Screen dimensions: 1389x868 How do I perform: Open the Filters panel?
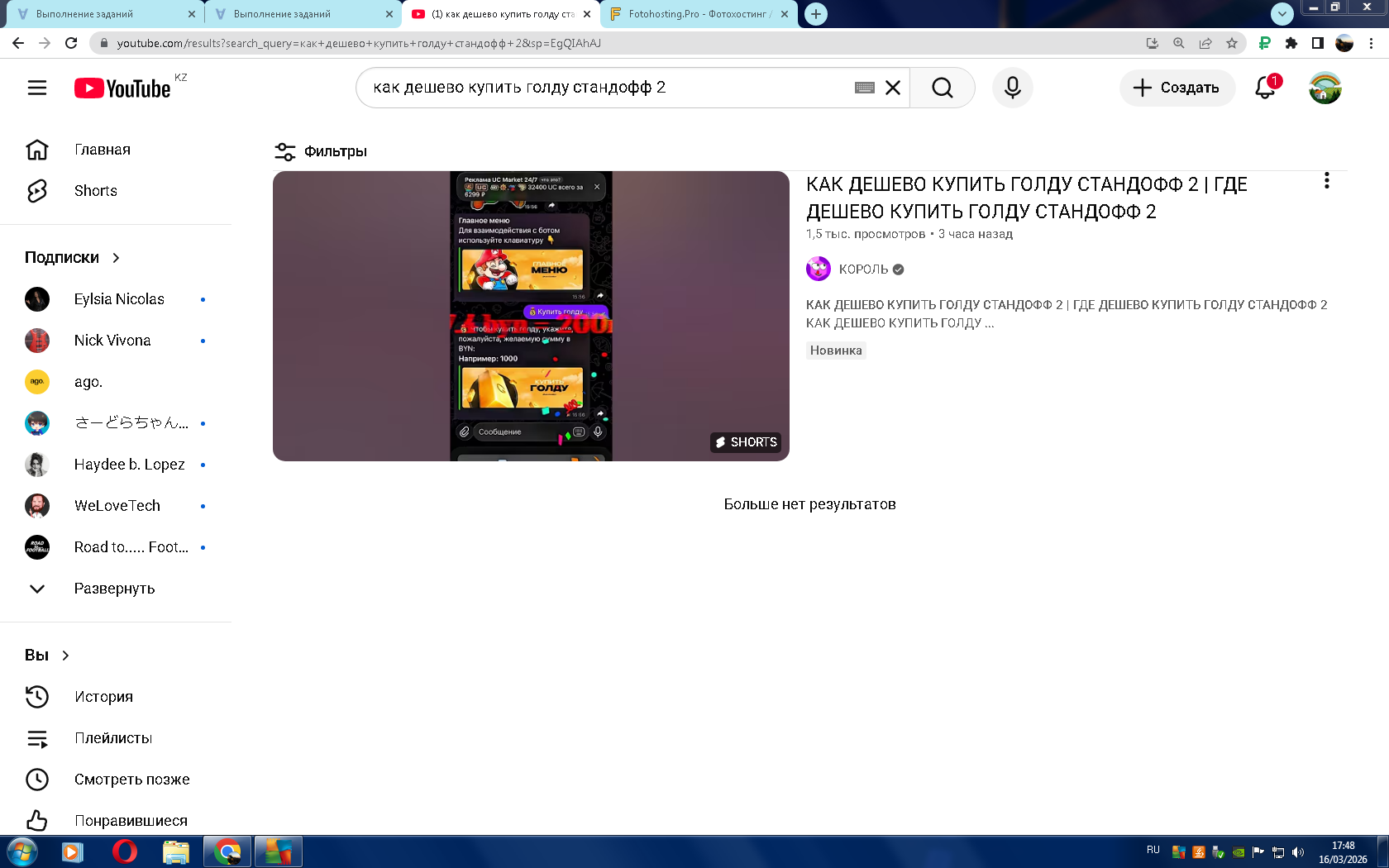(x=321, y=151)
